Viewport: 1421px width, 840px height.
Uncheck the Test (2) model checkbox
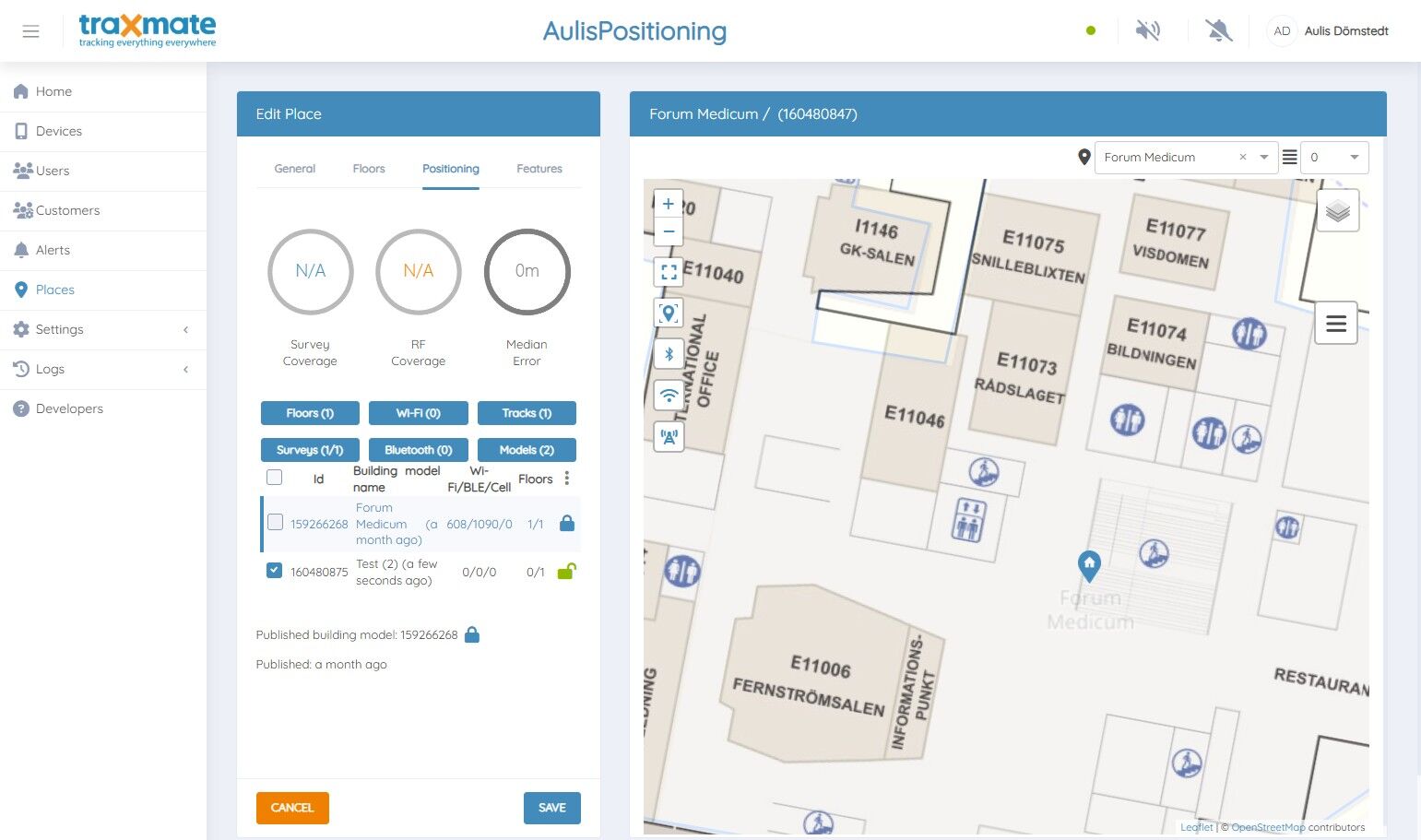point(274,570)
